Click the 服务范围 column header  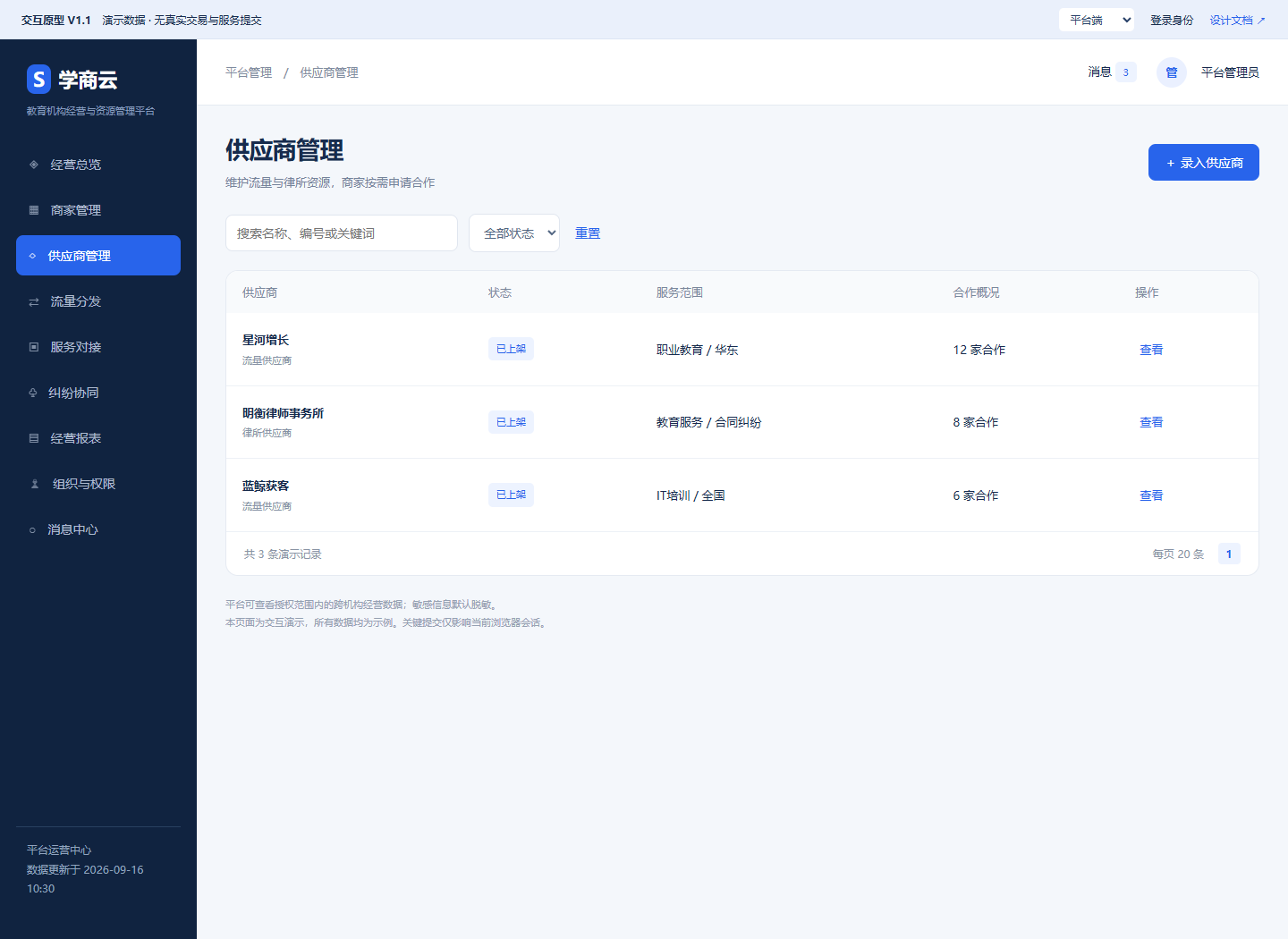point(680,292)
